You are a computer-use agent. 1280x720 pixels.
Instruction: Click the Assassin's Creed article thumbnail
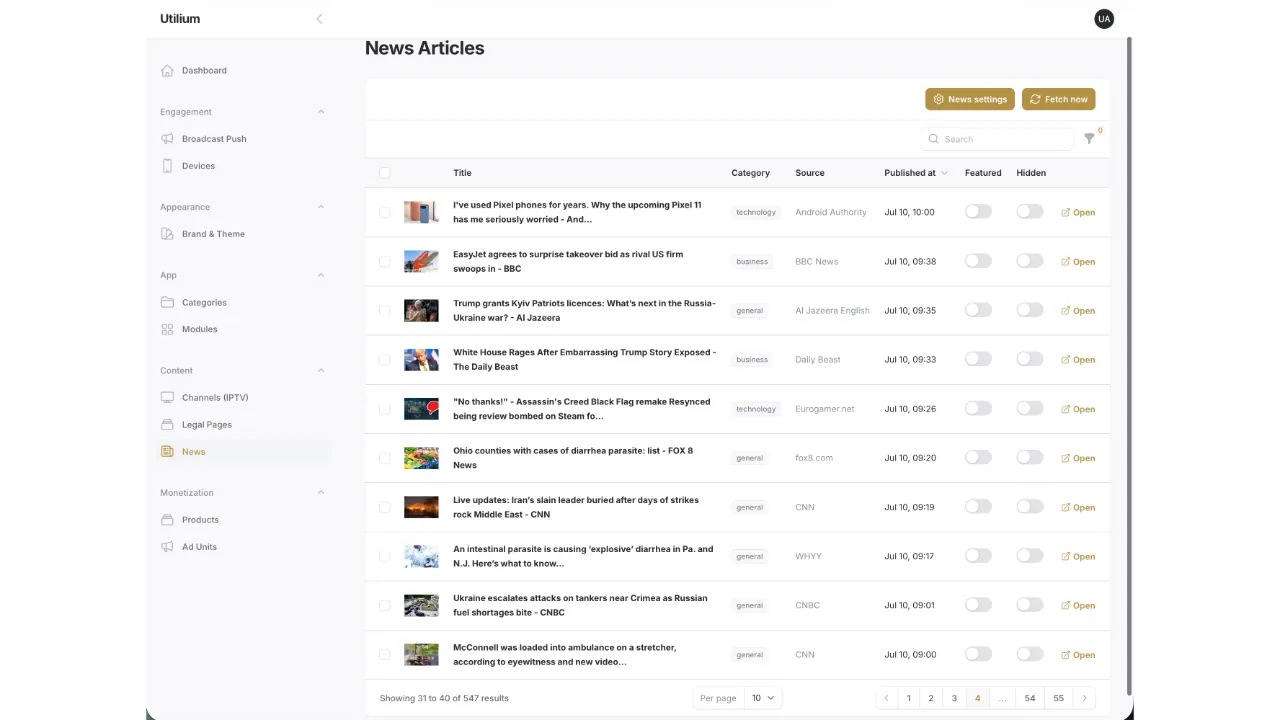point(421,409)
